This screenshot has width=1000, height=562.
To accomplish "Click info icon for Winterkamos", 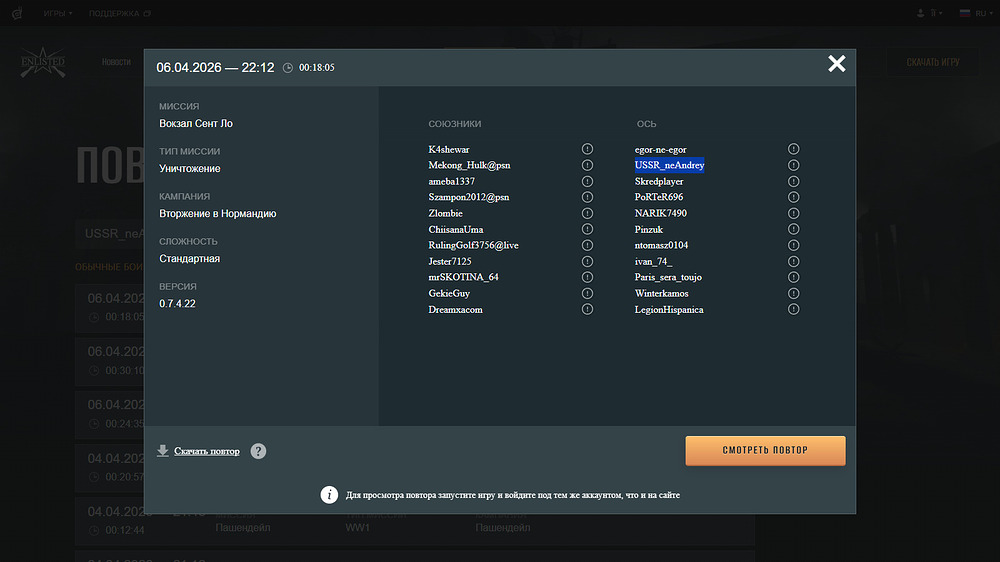I will click(x=793, y=293).
